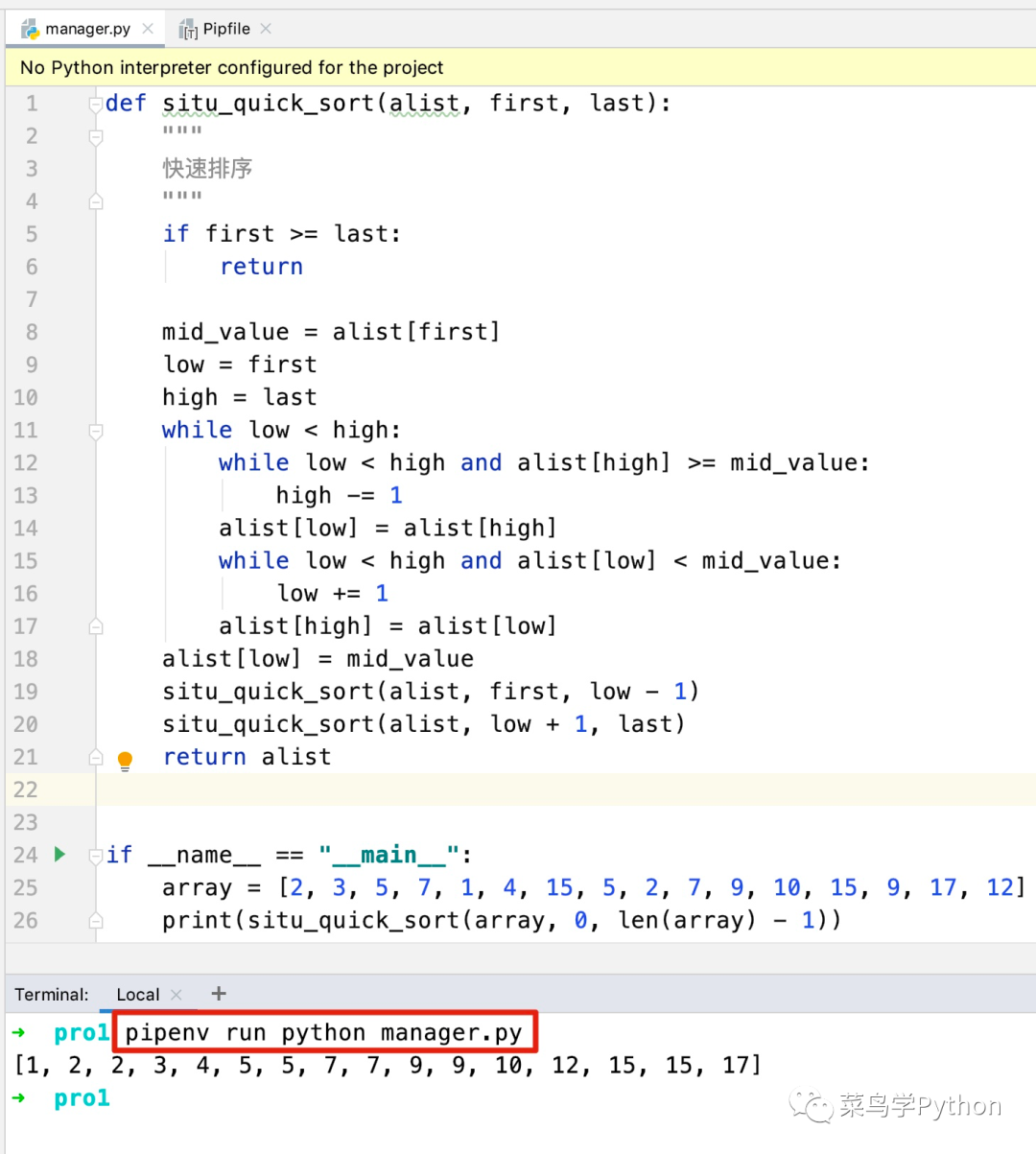The height and width of the screenshot is (1154, 1036).
Task: Click 'return alist' on line 21
Action: [x=247, y=757]
